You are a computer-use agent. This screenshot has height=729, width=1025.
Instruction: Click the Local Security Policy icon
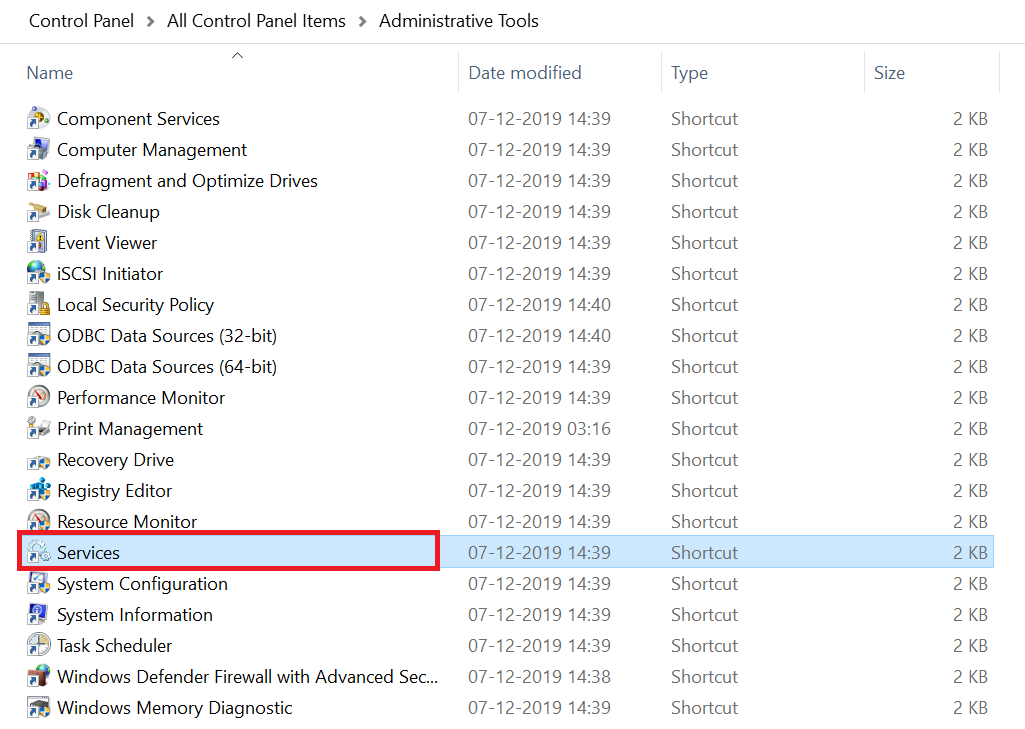tap(39, 305)
